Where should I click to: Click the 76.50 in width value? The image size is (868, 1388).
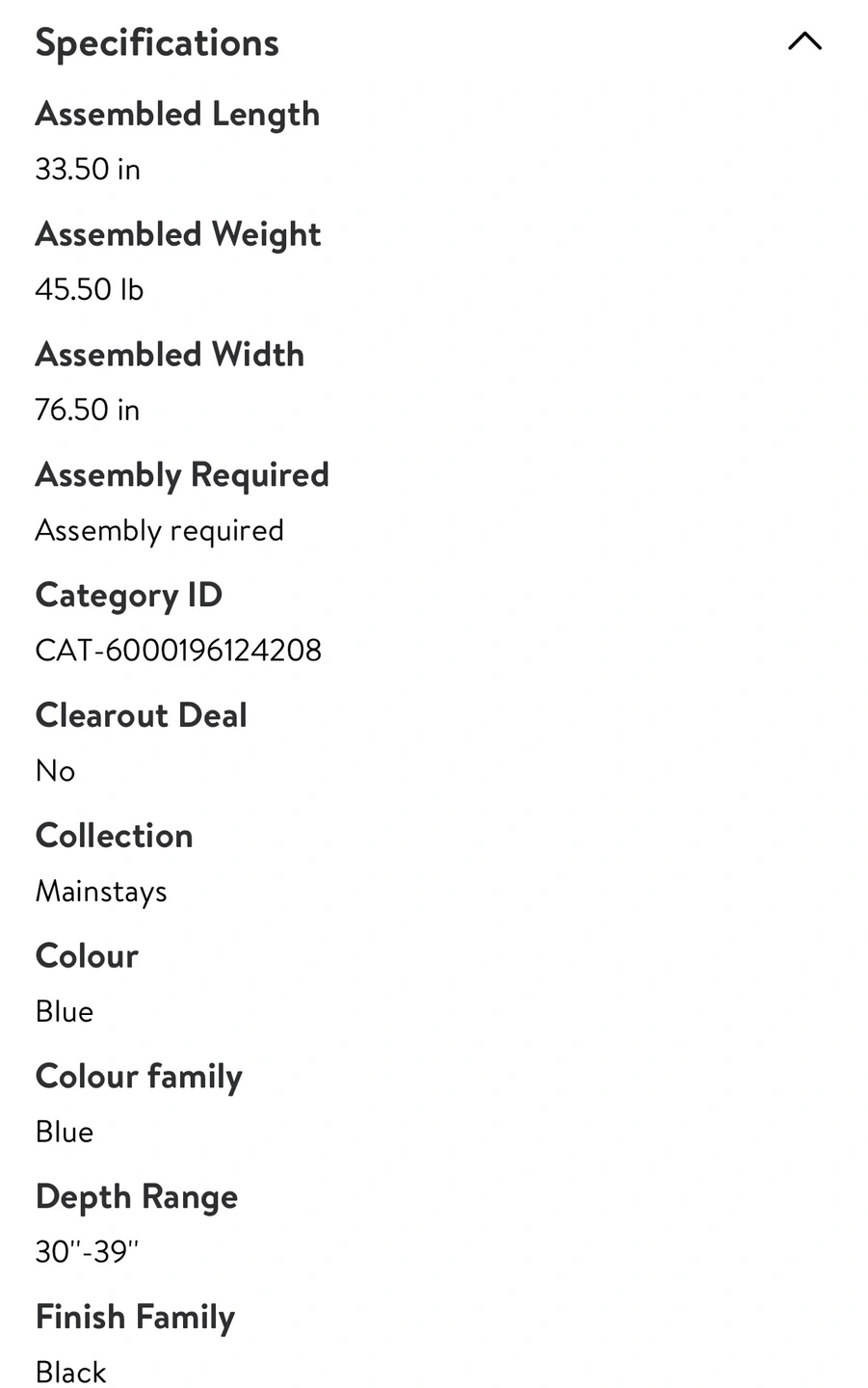tap(88, 410)
